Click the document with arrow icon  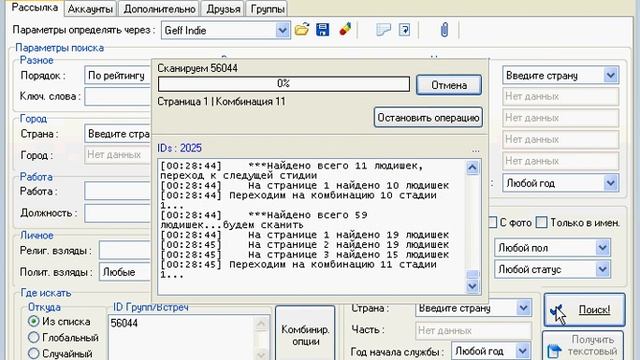click(x=404, y=30)
